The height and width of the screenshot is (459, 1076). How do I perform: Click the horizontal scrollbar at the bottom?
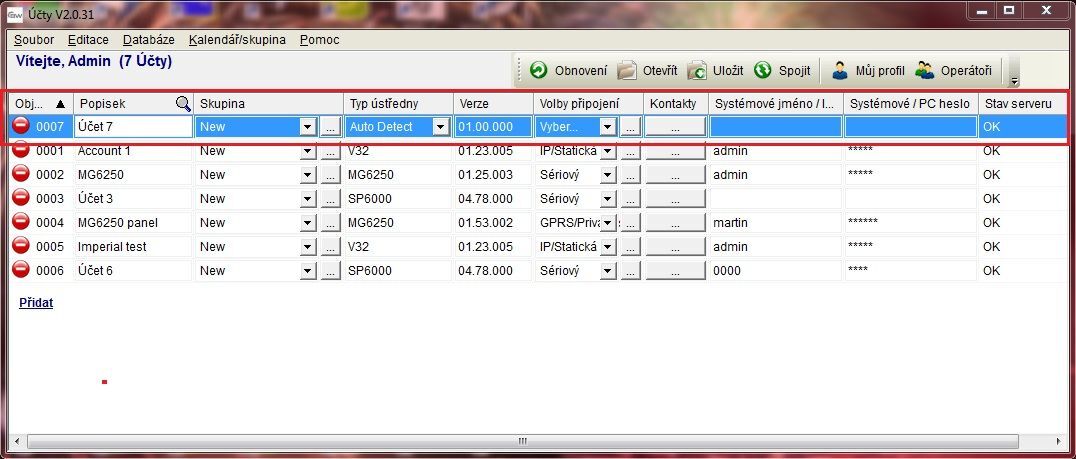pyautogui.click(x=520, y=441)
